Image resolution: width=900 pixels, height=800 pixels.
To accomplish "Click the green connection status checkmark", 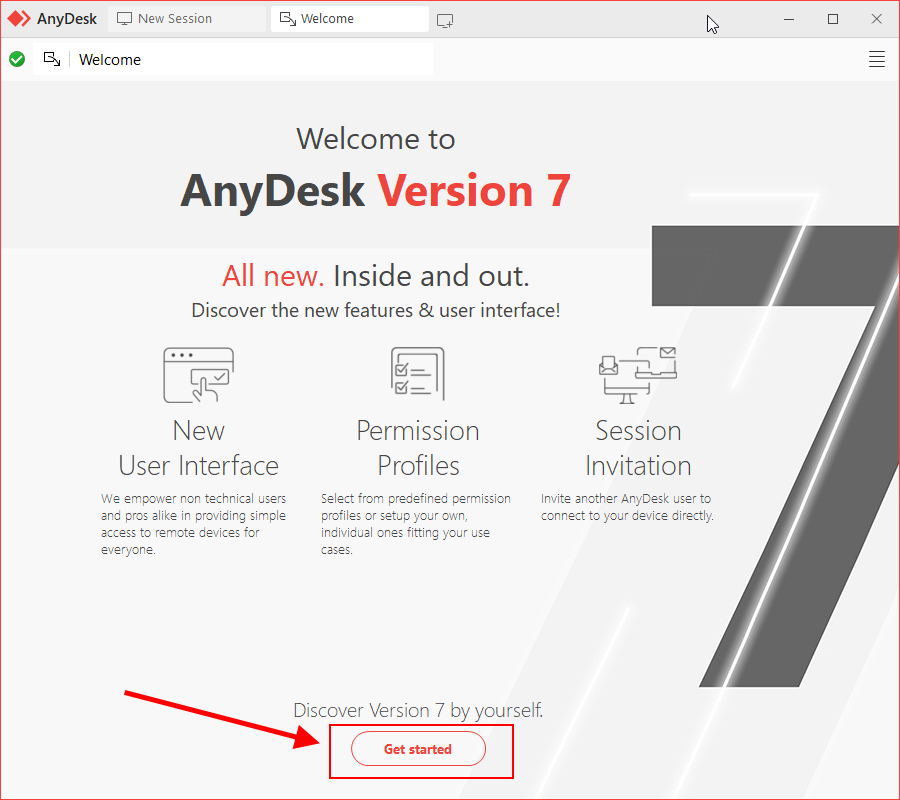I will (x=17, y=59).
